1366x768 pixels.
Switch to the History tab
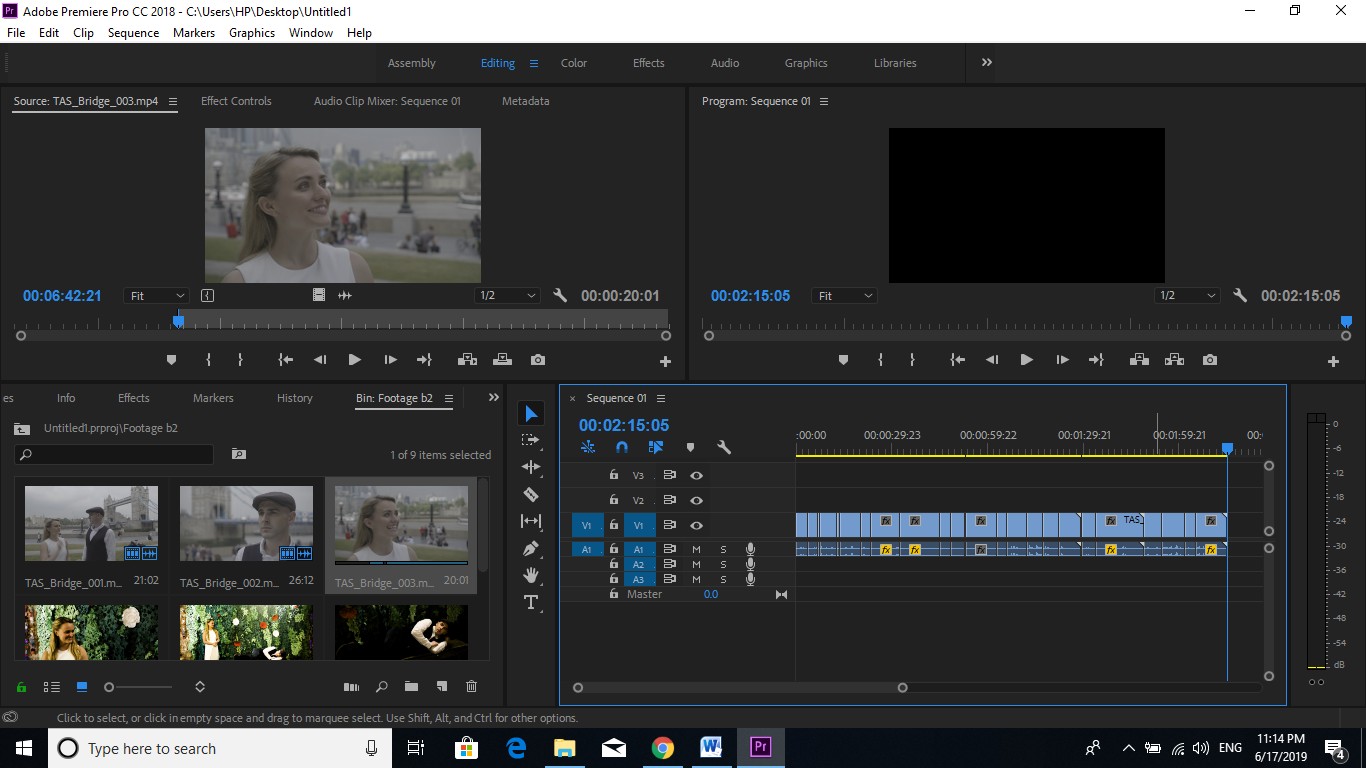tap(295, 398)
